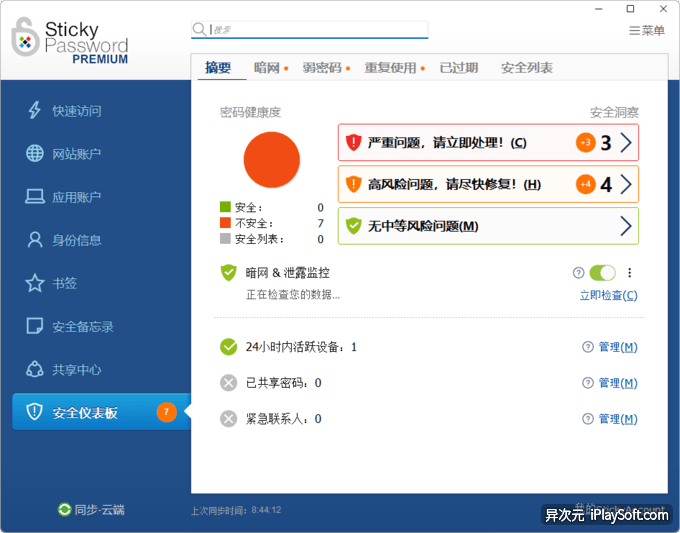Click the 同步-云端 sync icon

tap(64, 509)
